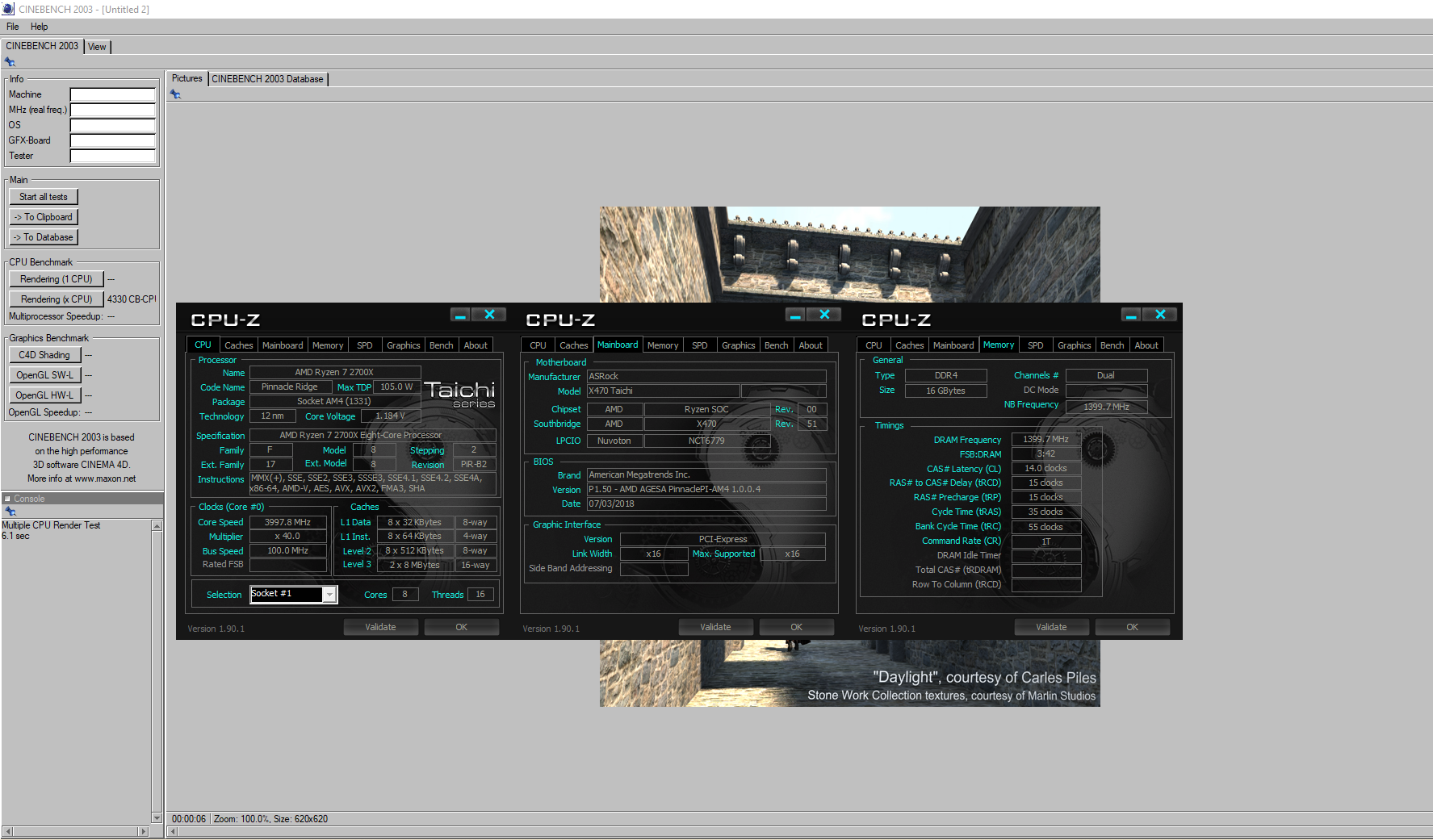Open About tab in first CPU-Z window

coord(476,345)
